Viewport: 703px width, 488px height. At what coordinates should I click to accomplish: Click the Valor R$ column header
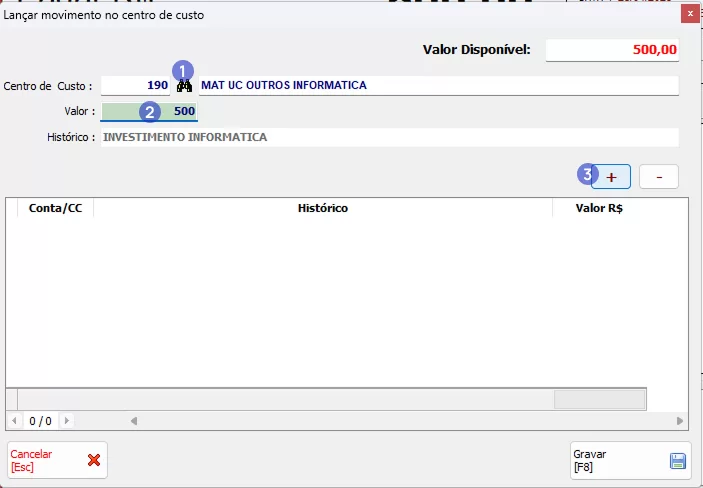pos(599,208)
